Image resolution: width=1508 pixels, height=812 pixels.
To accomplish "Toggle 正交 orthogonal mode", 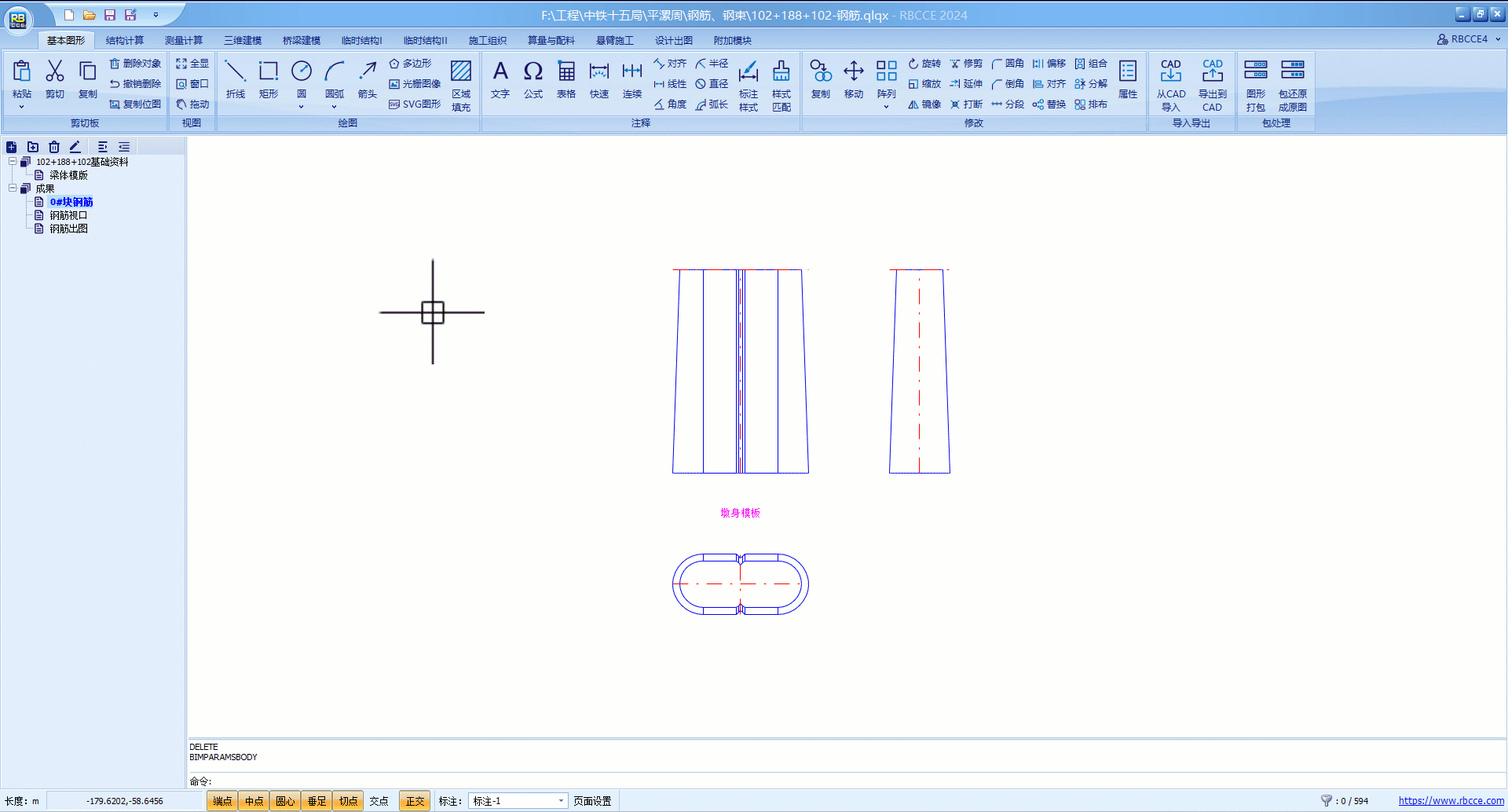I will point(415,801).
